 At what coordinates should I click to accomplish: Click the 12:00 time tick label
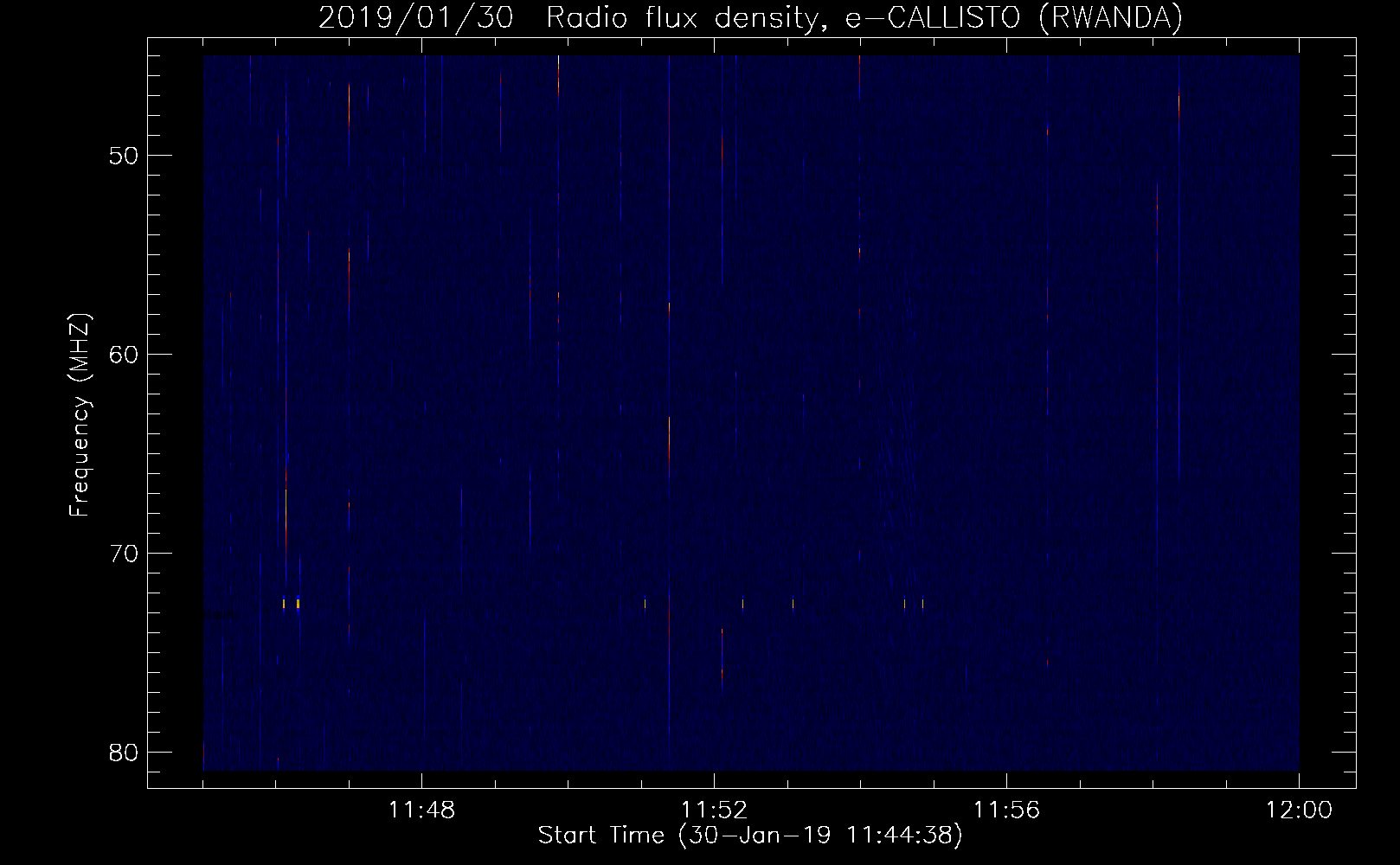[x=1299, y=811]
